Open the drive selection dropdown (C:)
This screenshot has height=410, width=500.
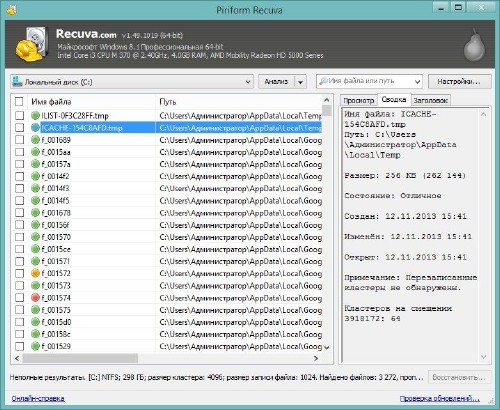point(132,82)
